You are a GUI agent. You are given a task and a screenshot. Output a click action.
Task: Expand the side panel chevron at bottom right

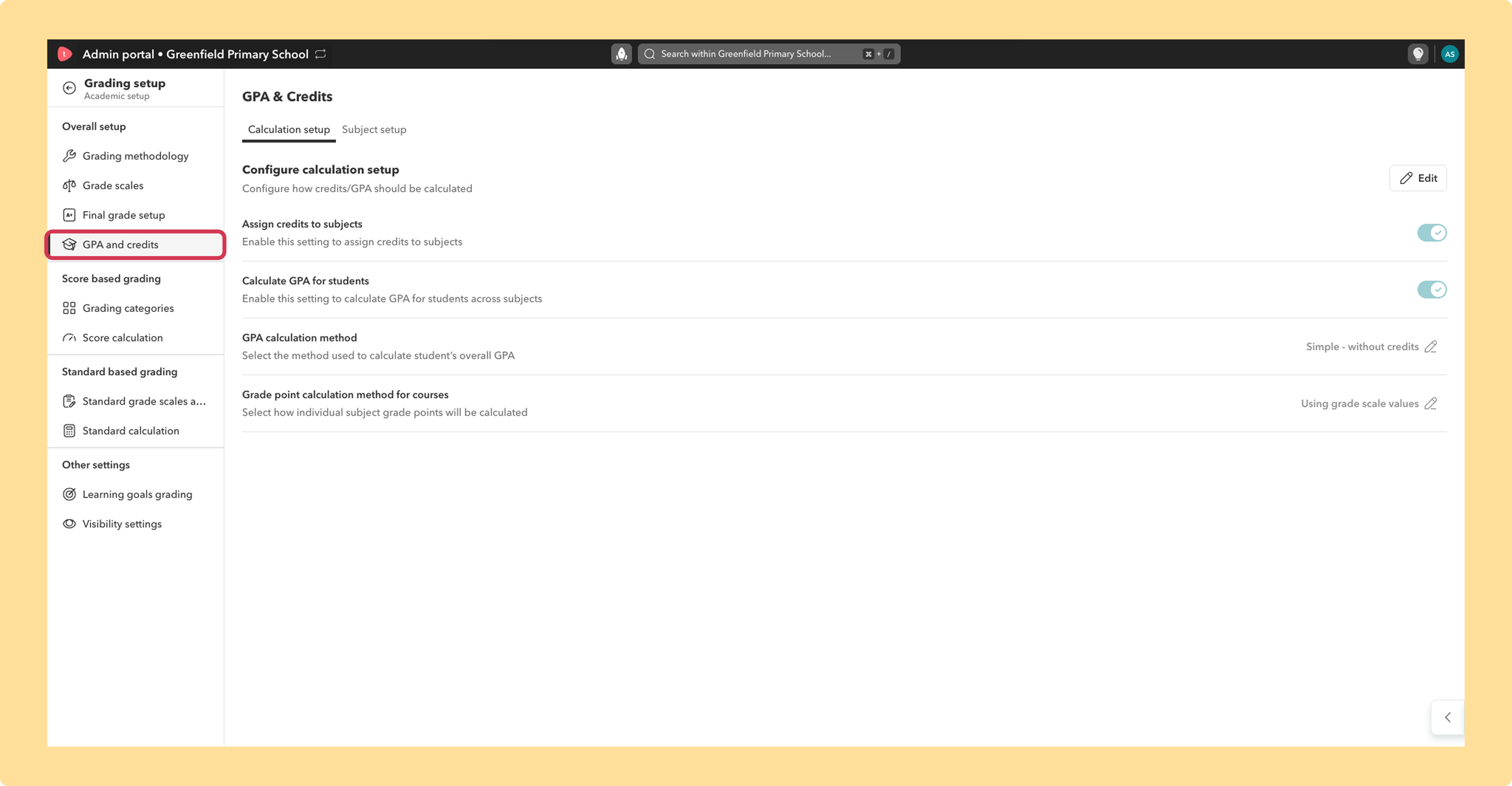pyautogui.click(x=1448, y=717)
